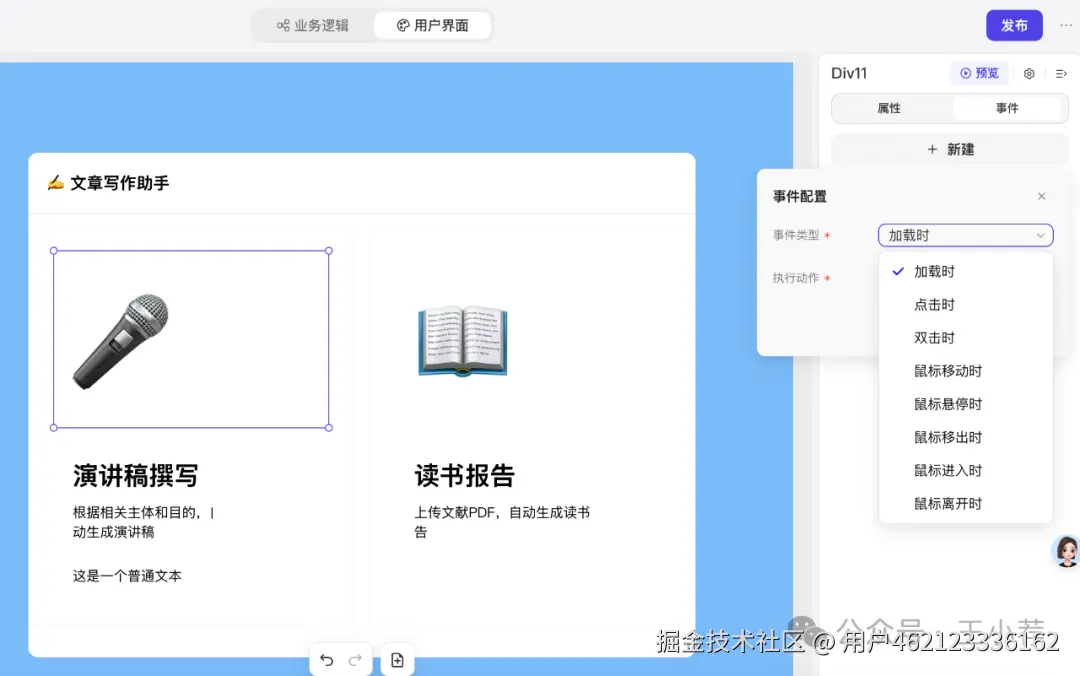Close the 事件配置 panel
1080x676 pixels.
1041,196
